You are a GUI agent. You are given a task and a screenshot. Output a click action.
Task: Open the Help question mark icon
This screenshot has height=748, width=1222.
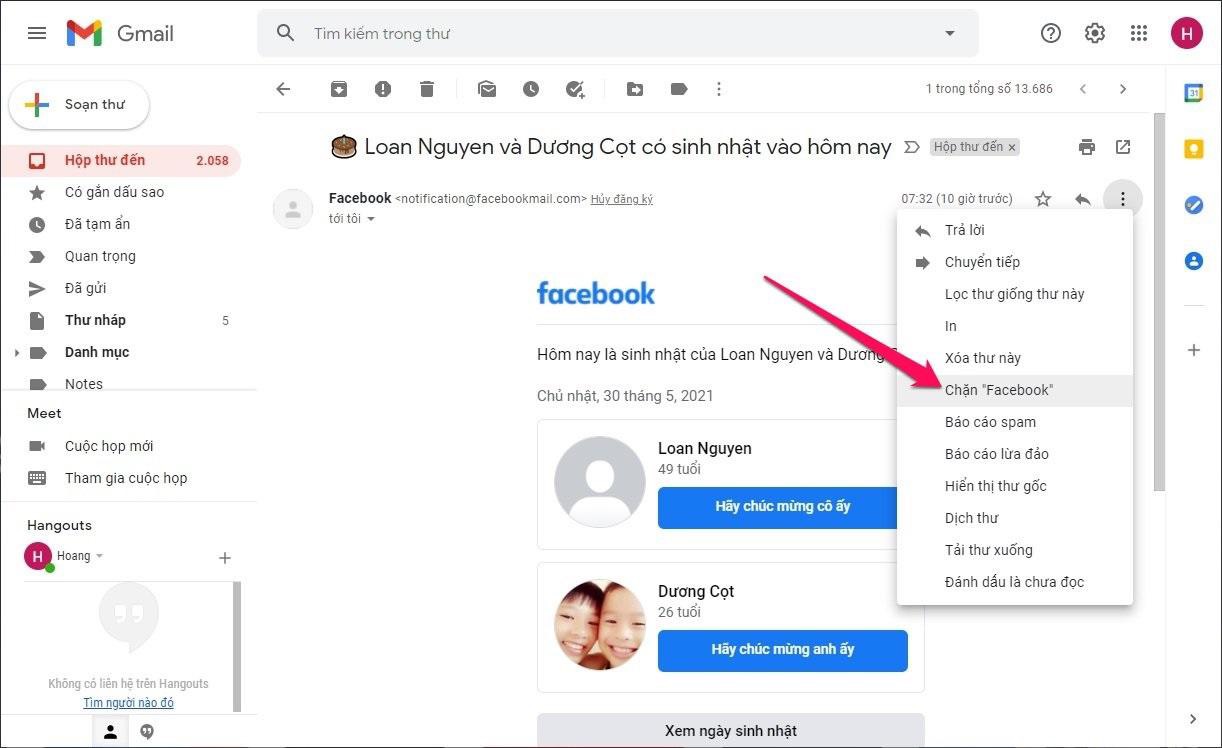(x=1051, y=33)
